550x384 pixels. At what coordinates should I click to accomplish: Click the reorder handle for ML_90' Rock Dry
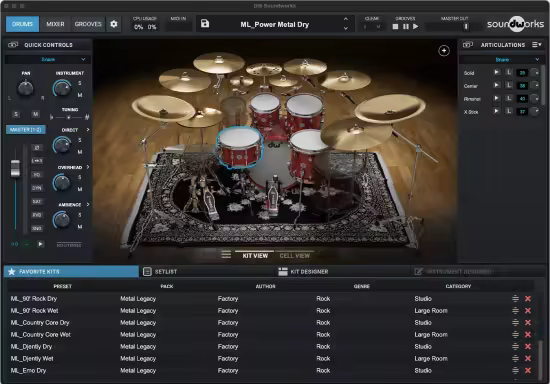pyautogui.click(x=515, y=299)
